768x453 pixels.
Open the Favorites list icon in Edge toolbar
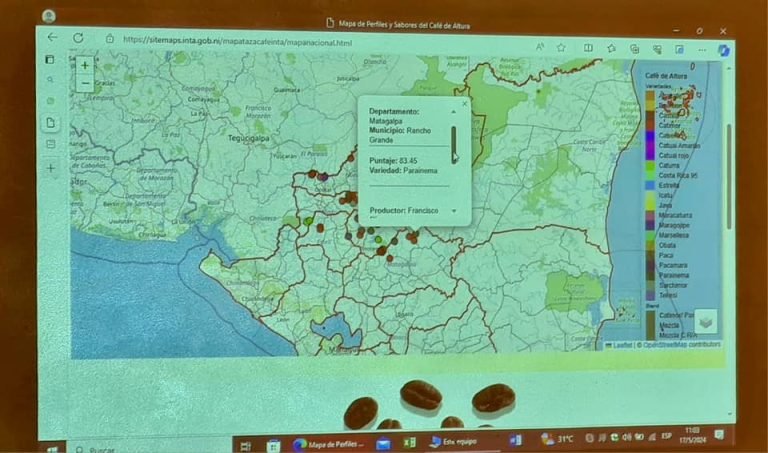611,48
